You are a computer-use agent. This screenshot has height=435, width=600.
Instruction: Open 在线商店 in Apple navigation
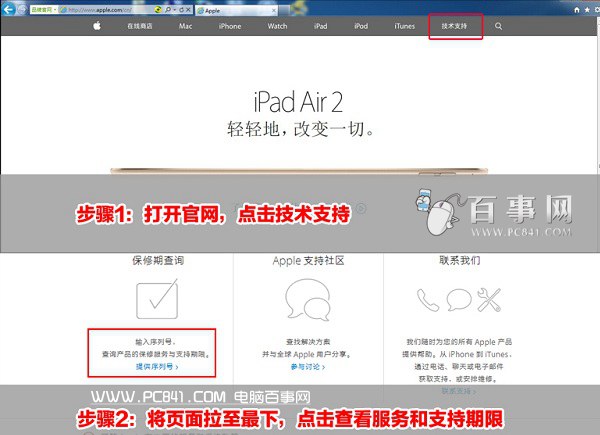click(140, 26)
